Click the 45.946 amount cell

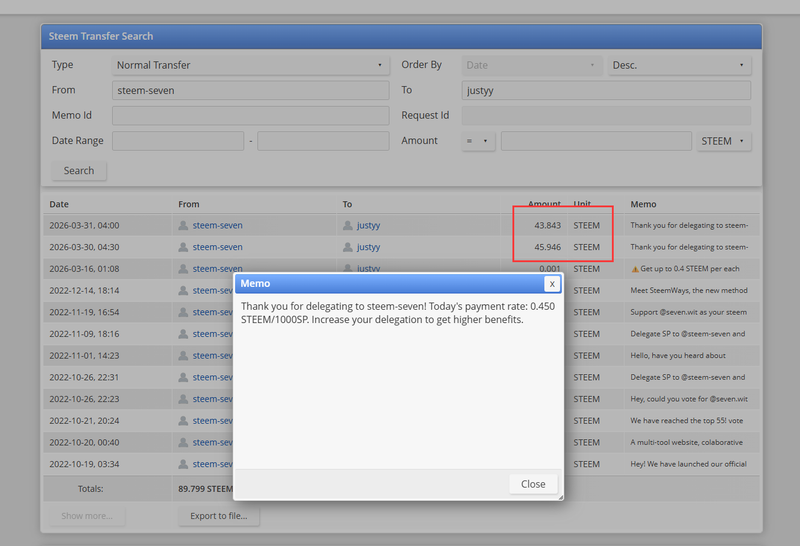[x=547, y=247]
